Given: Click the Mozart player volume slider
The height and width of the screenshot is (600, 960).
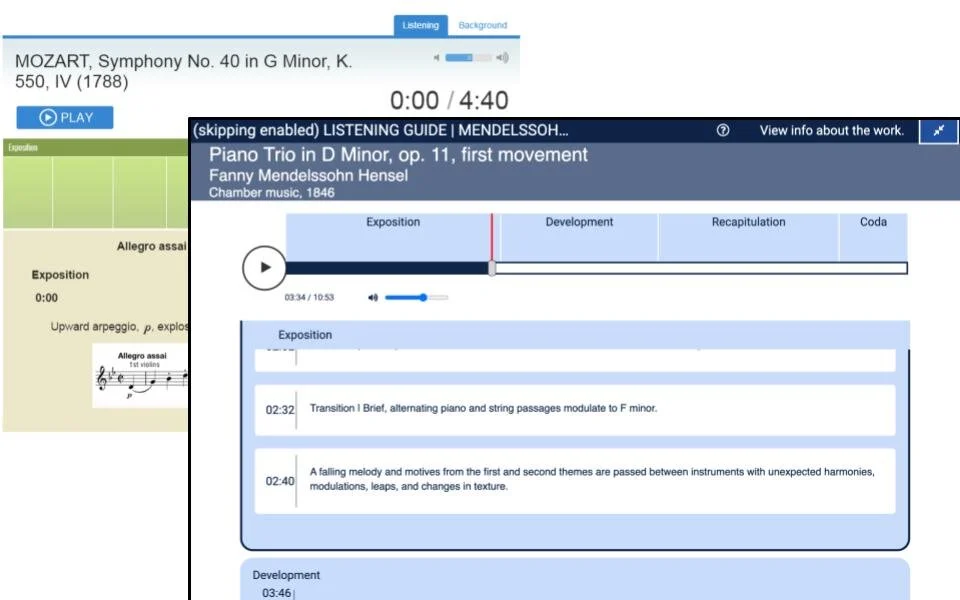Looking at the screenshot, I should pyautogui.click(x=468, y=58).
